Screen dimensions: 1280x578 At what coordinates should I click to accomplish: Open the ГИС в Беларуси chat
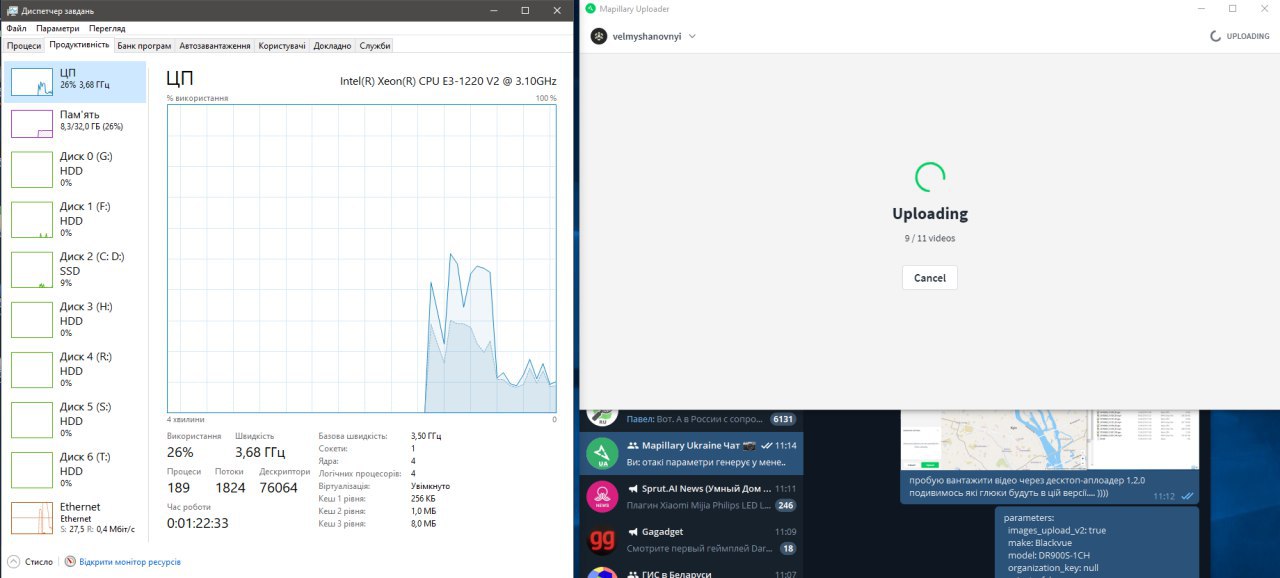691,573
